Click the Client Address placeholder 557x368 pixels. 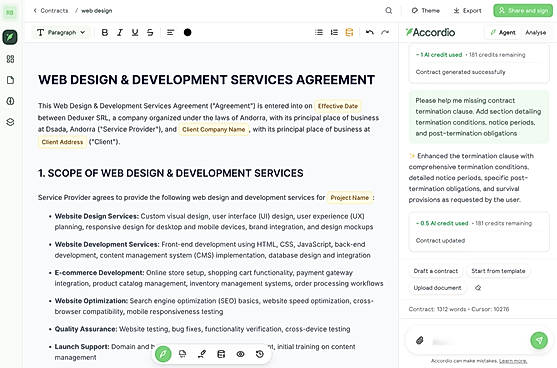pyautogui.click(x=62, y=142)
